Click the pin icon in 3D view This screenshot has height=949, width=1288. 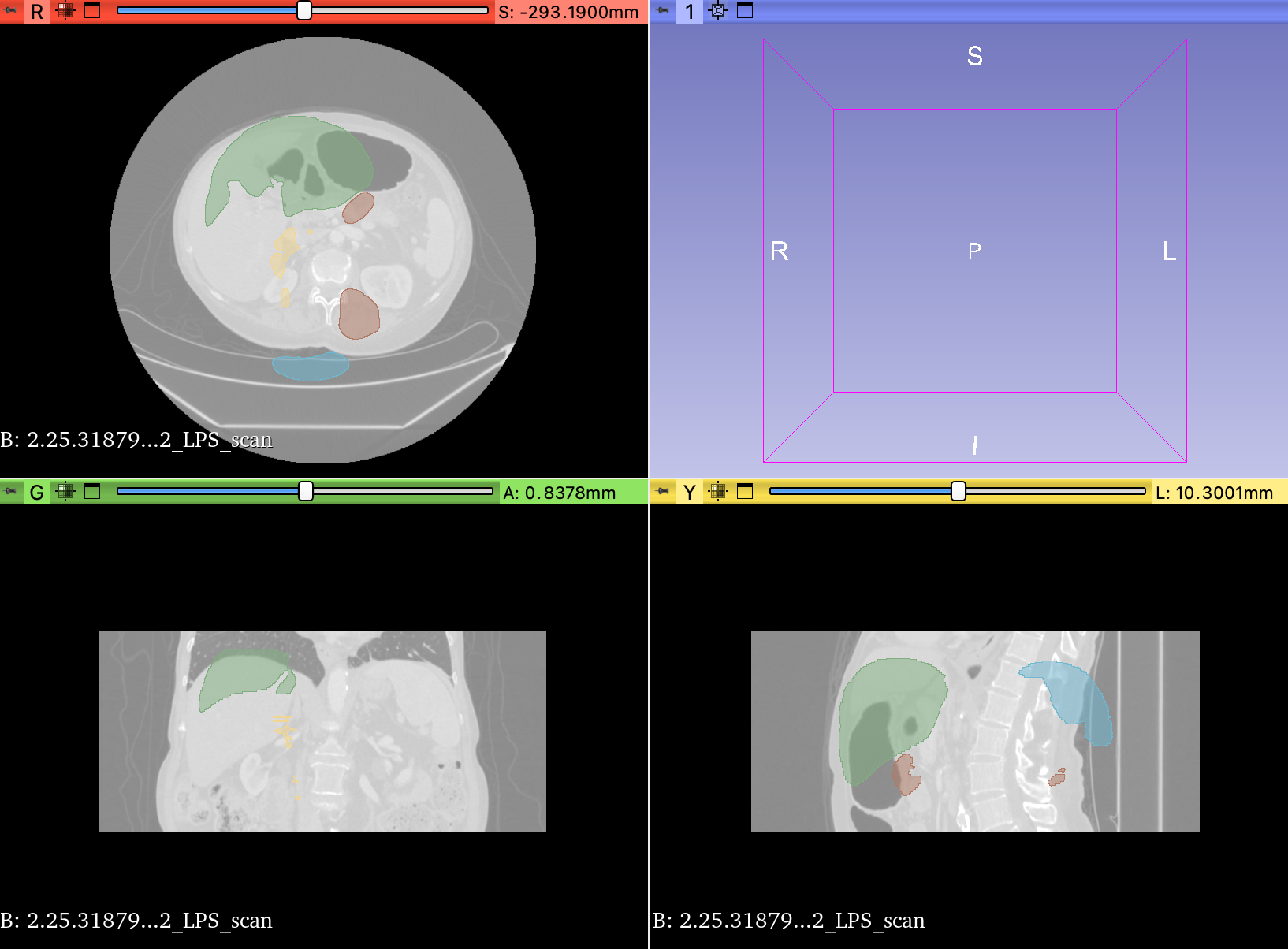[663, 11]
